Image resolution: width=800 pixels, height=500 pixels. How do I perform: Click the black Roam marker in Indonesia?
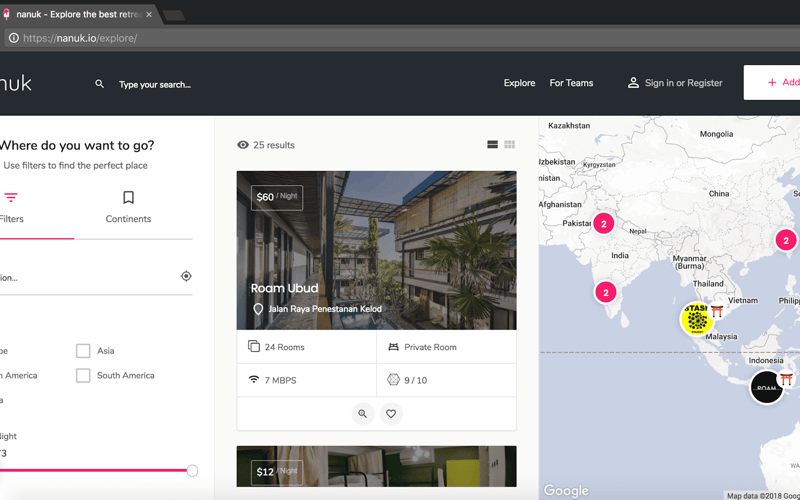tap(766, 387)
